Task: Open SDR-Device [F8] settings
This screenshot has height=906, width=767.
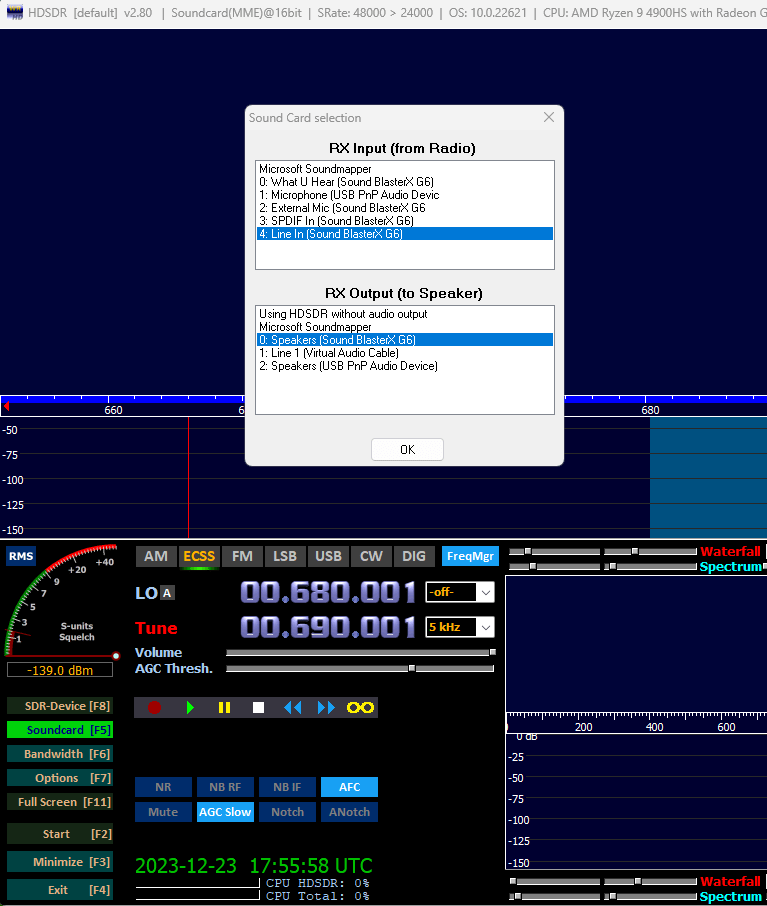Action: point(60,706)
